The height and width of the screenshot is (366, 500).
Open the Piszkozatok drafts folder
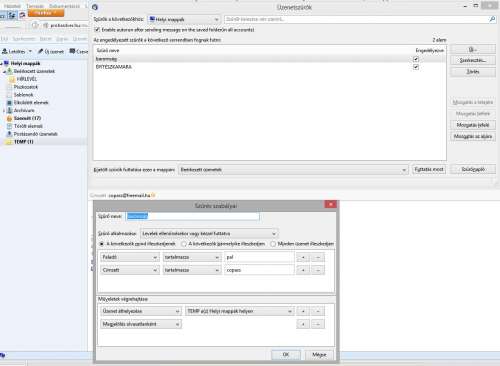25,87
